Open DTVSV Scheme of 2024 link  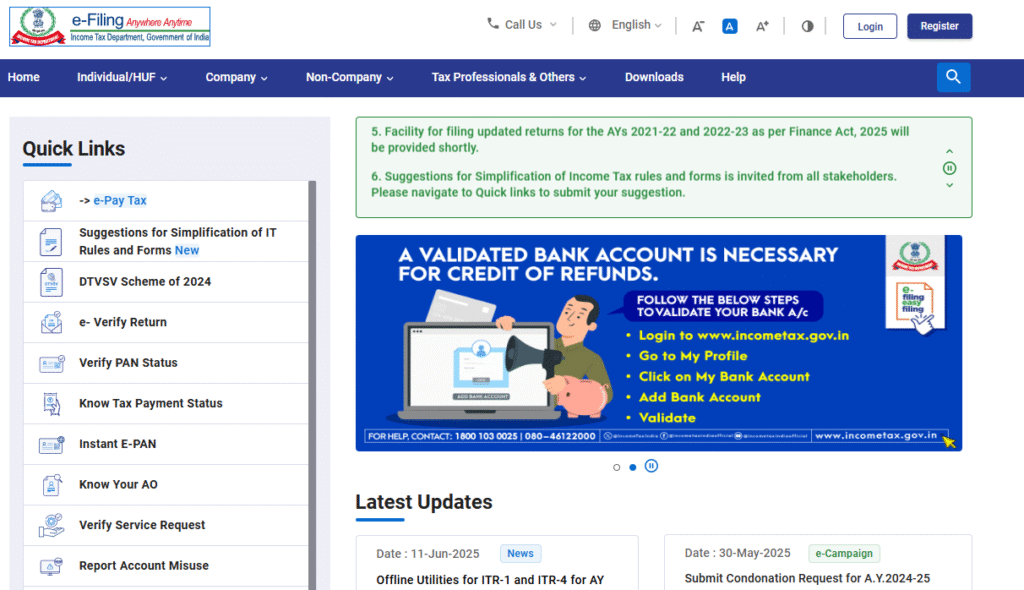click(145, 282)
